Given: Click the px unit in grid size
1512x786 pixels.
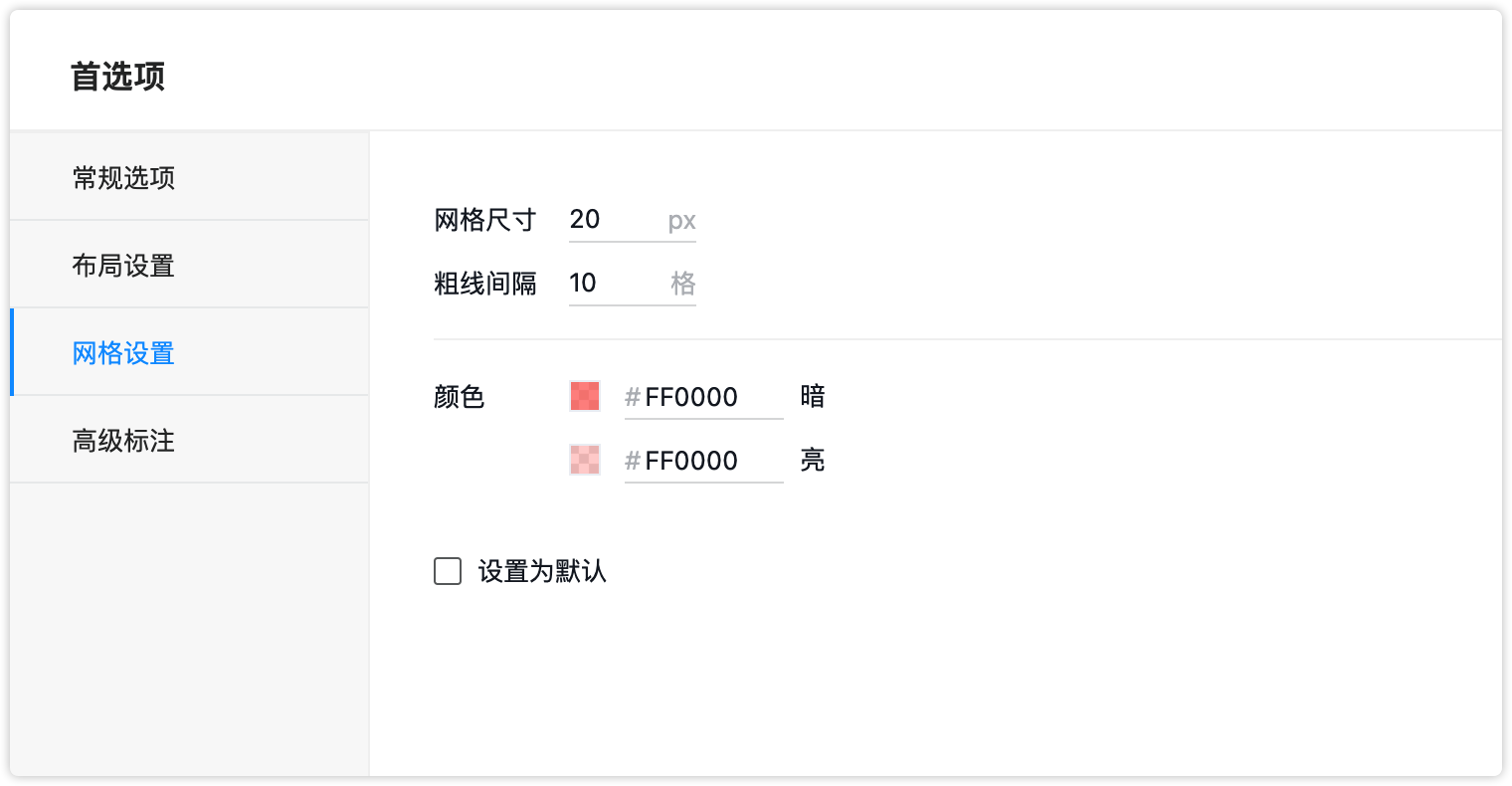Looking at the screenshot, I should pyautogui.click(x=681, y=220).
